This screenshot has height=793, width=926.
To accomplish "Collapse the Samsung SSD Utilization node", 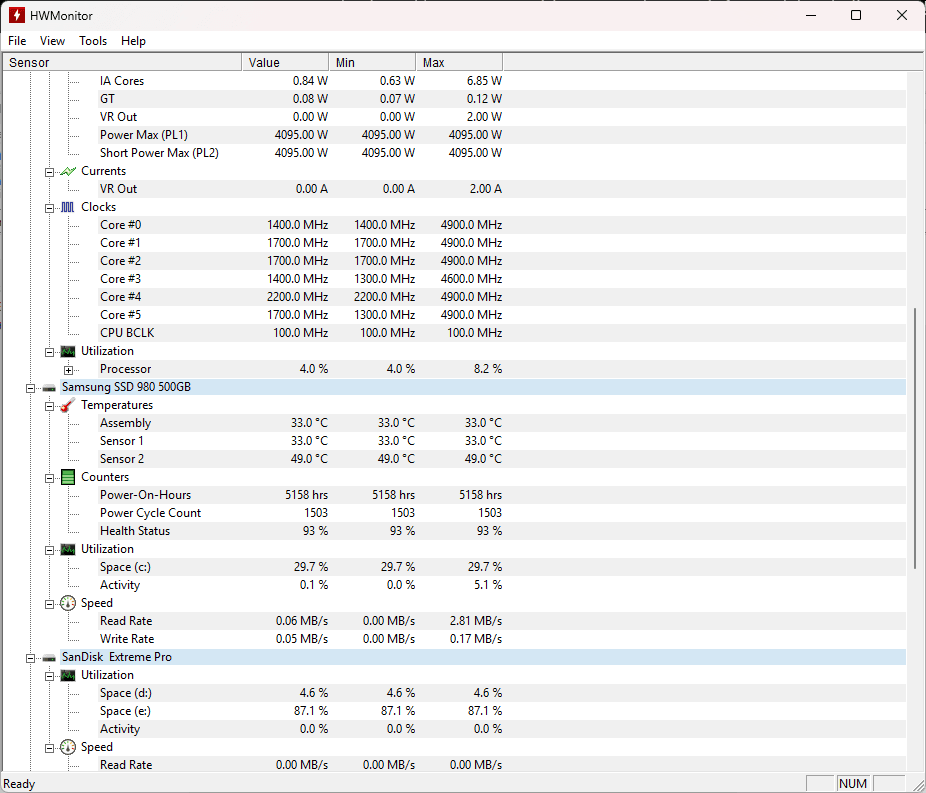I will [x=50, y=550].
